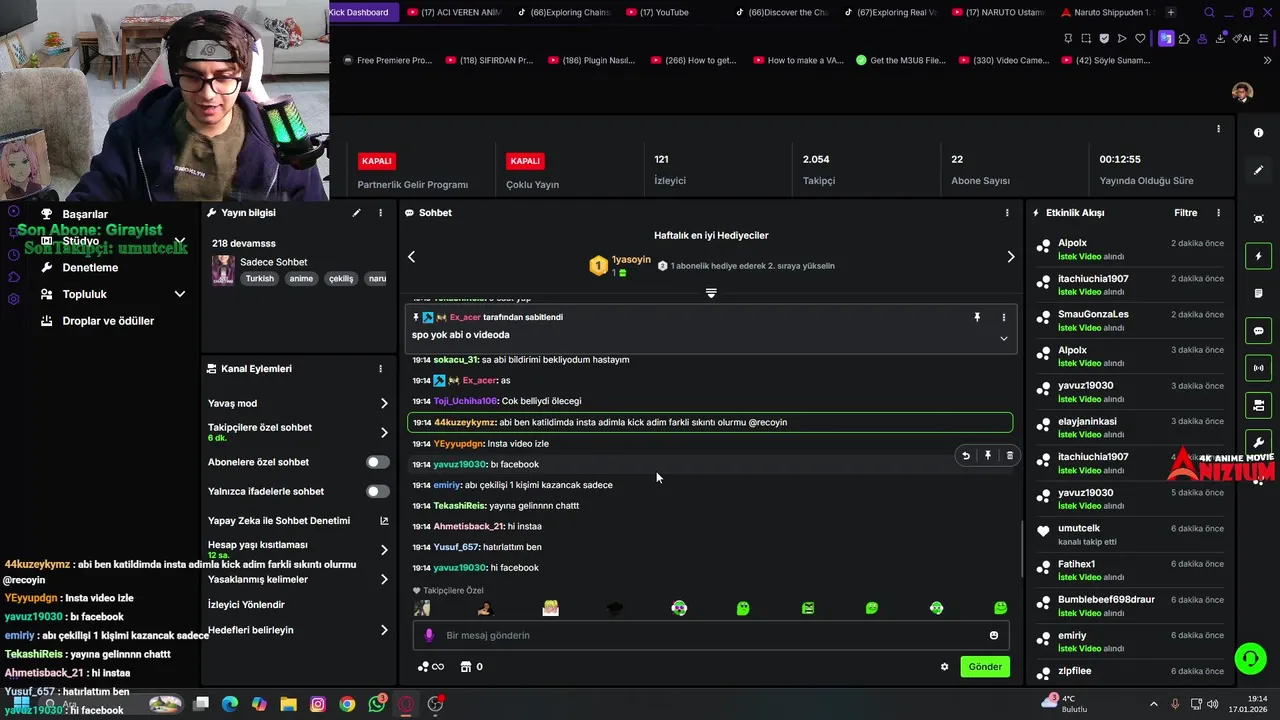Open the chat settings gear icon
The height and width of the screenshot is (720, 1280).
pos(944,667)
